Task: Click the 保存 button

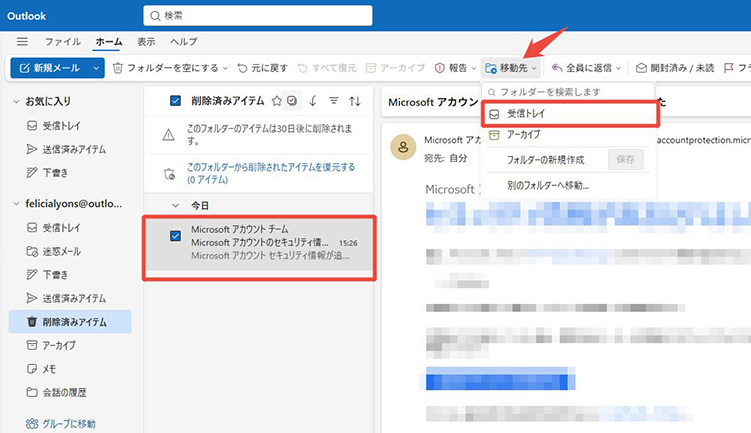Action: pyautogui.click(x=626, y=160)
